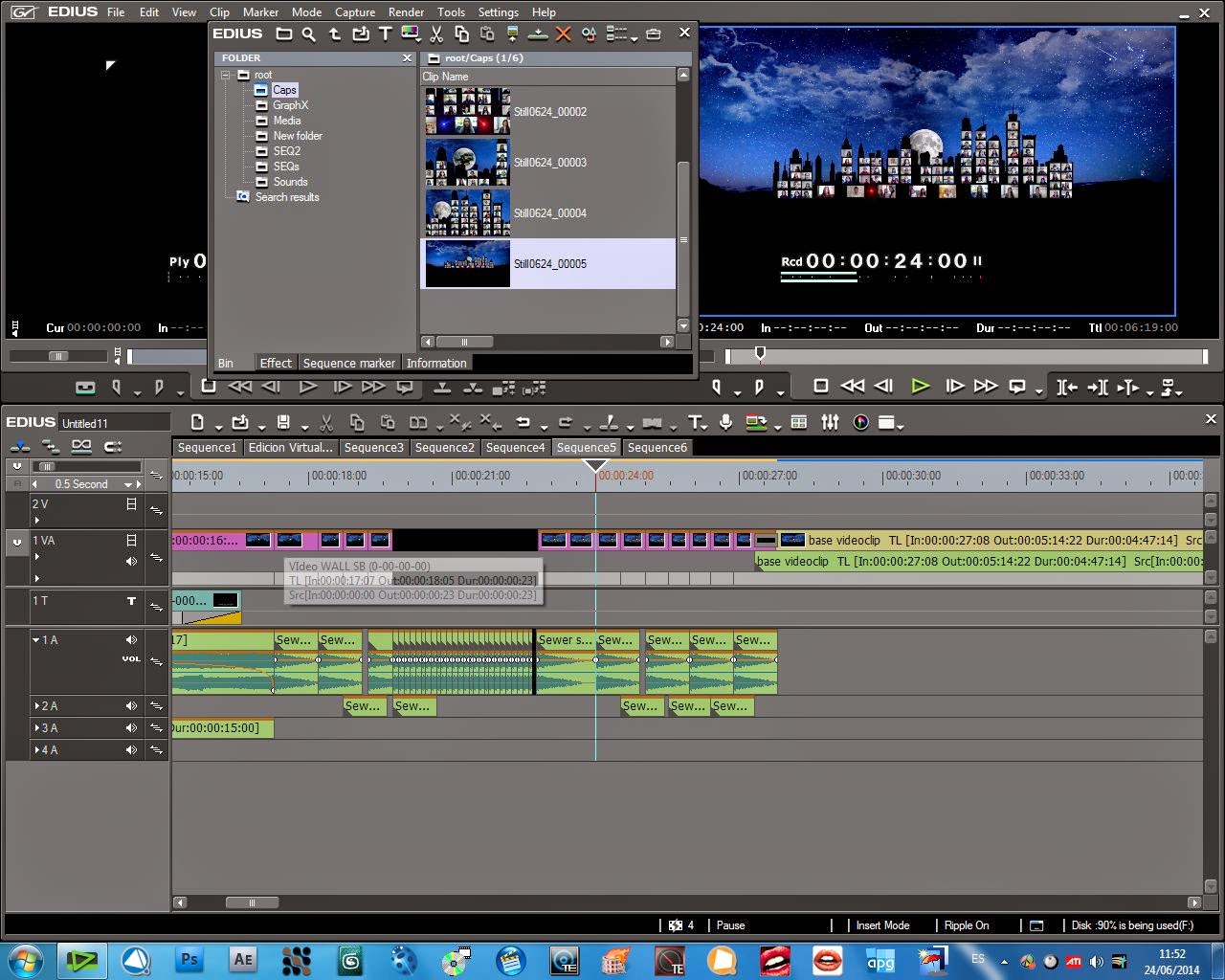Toggle video mute on the 2 V track
1225x980 pixels.
[131, 503]
